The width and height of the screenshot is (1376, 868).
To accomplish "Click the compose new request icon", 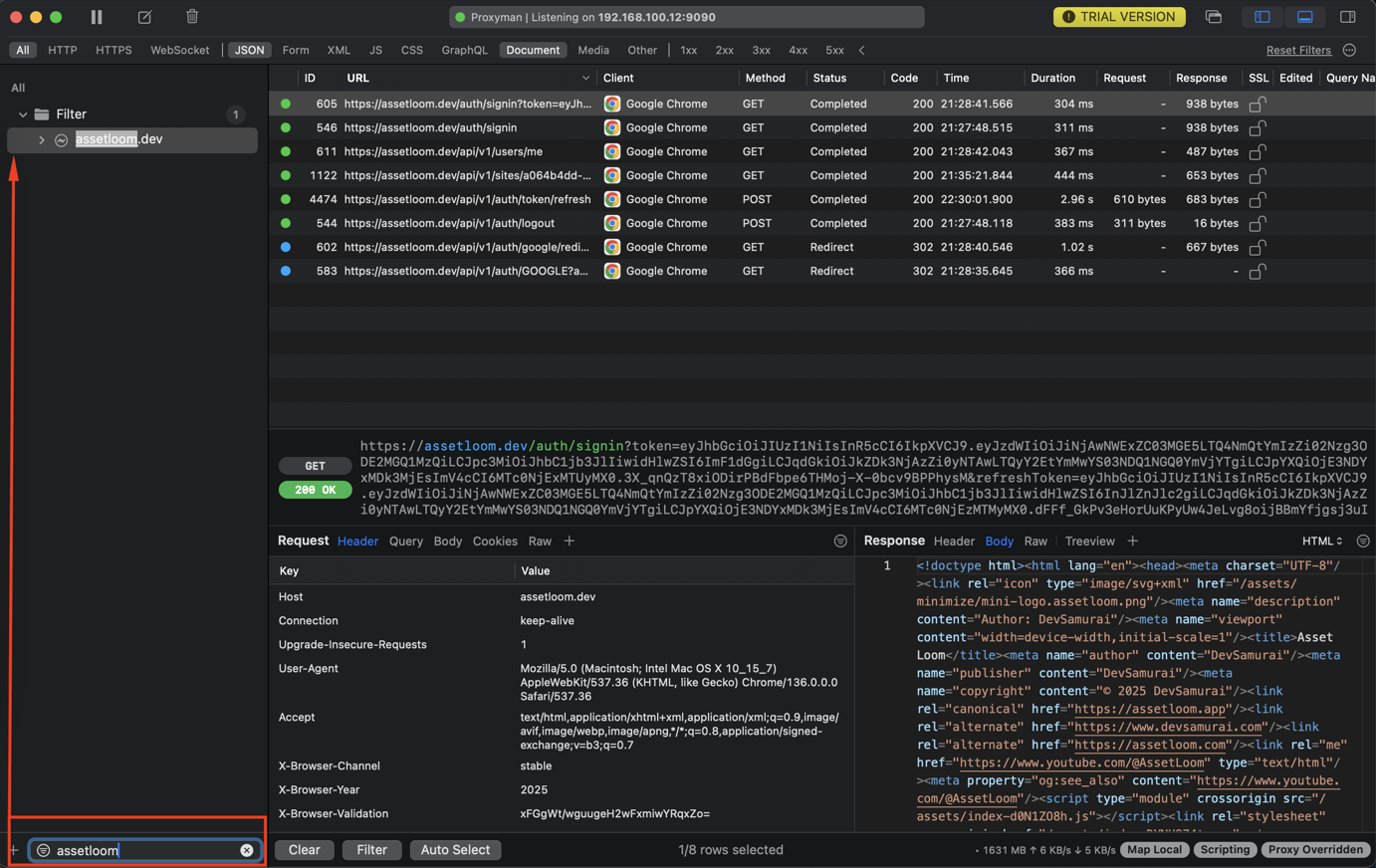I will click(144, 17).
